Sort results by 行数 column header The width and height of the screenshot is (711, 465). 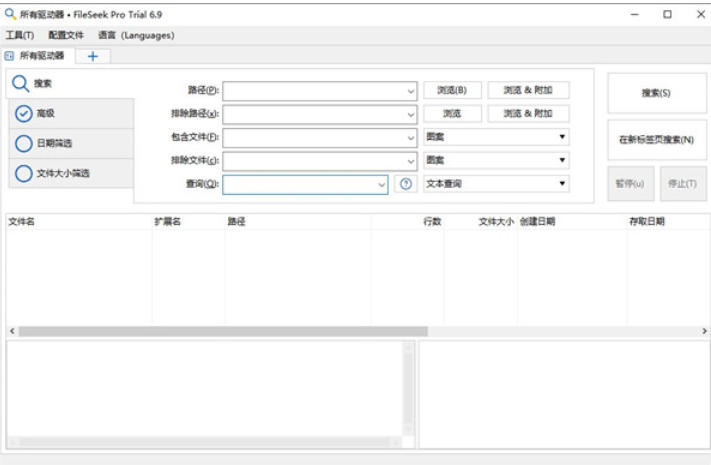pyautogui.click(x=408, y=221)
